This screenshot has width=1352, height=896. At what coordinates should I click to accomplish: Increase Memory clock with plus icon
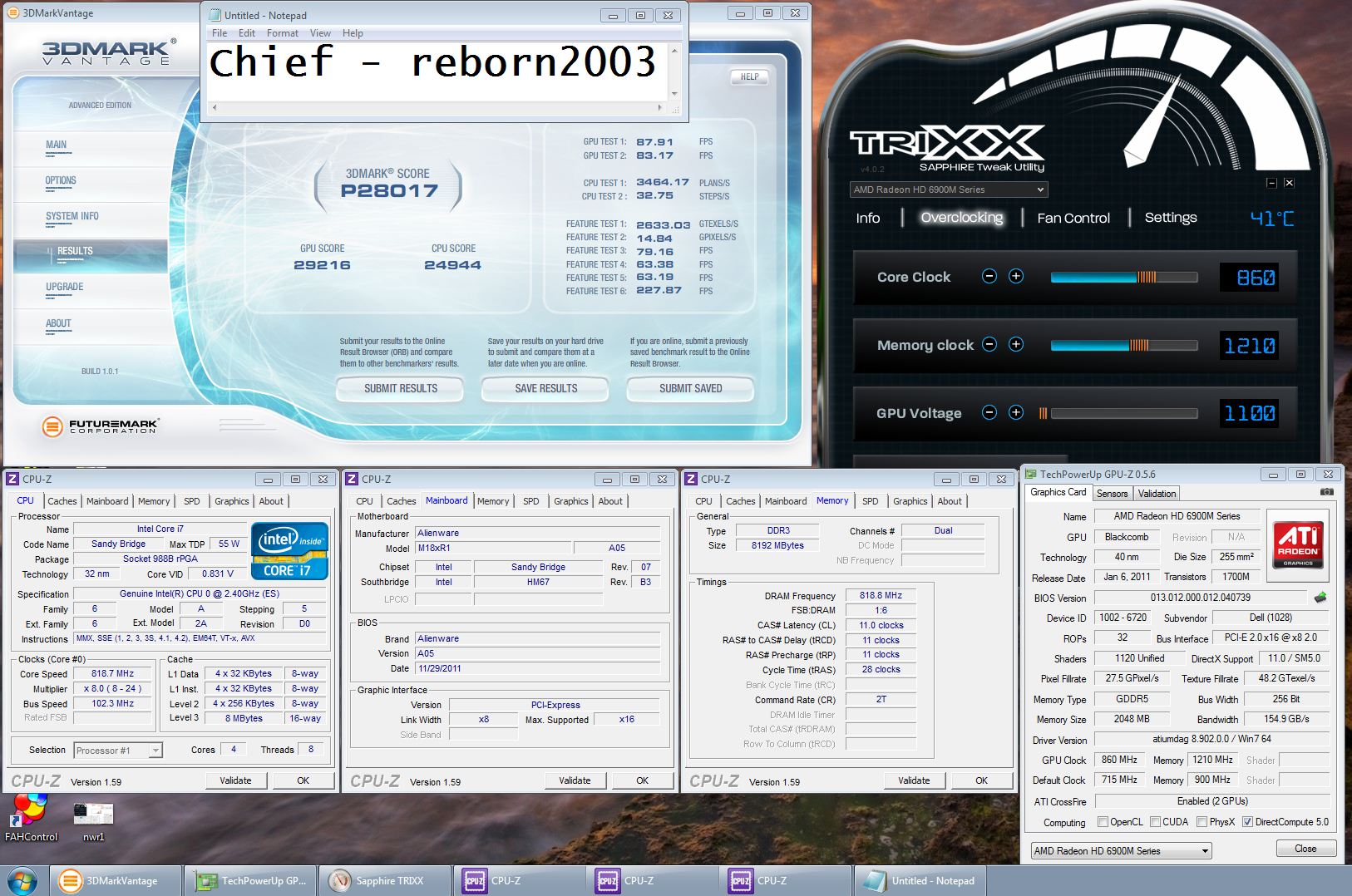click(x=1016, y=345)
